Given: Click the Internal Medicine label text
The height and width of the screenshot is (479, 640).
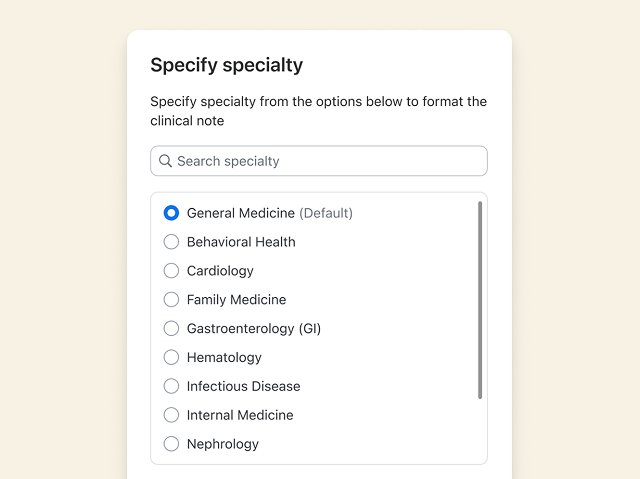Looking at the screenshot, I should tap(240, 415).
